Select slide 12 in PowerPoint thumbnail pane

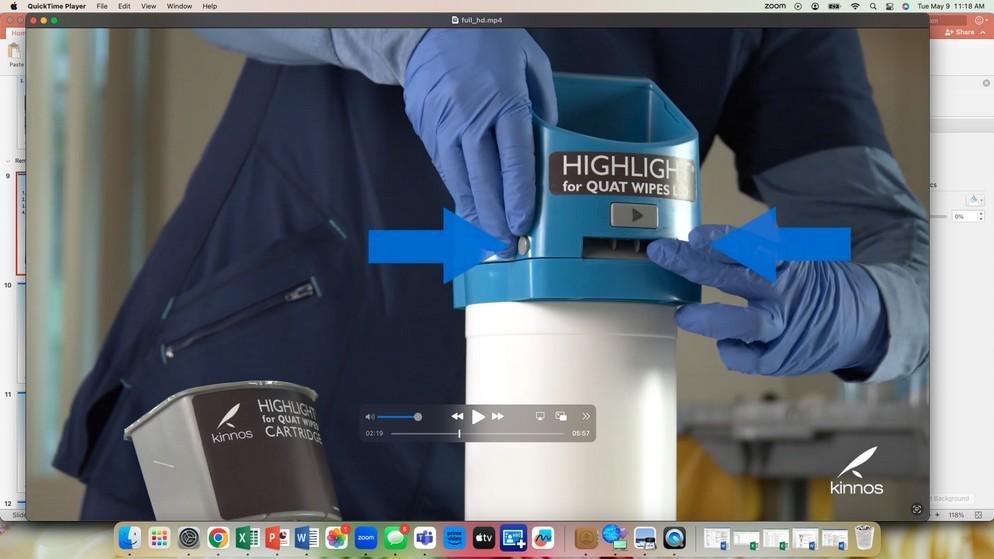(x=21, y=503)
